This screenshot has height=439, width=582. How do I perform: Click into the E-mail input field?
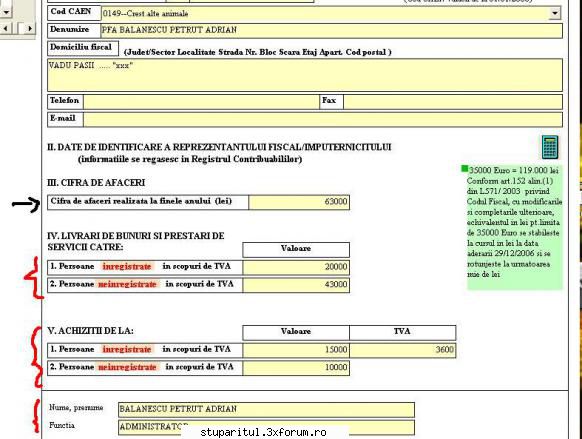[x=323, y=119]
